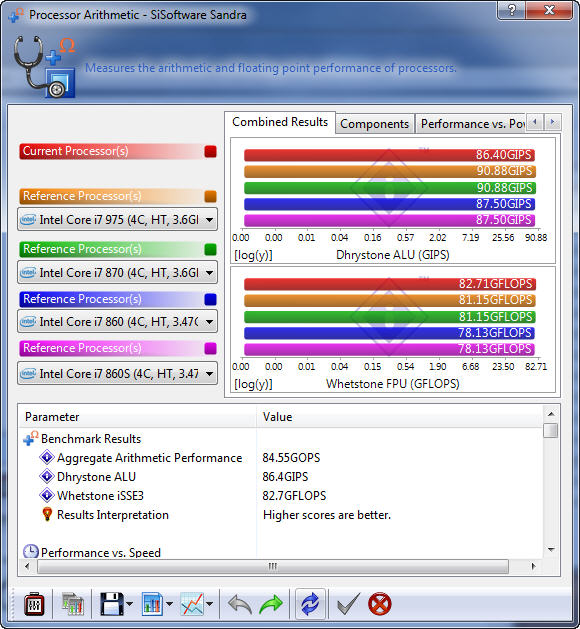This screenshot has height=629, width=580.
Task: Click the red 86.40GIPS Dhrystone bar
Action: pyautogui.click(x=389, y=155)
